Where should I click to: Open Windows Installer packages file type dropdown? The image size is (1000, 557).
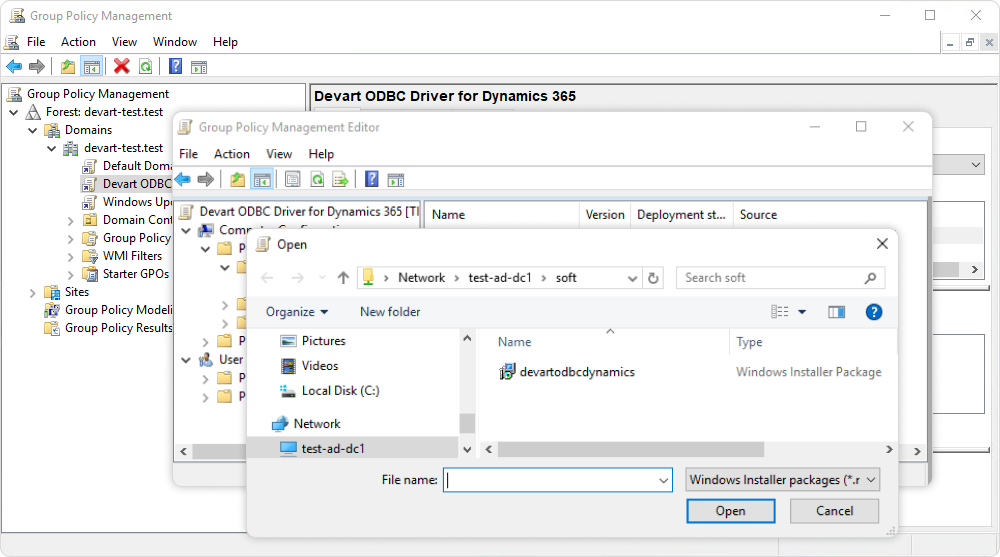pos(783,480)
